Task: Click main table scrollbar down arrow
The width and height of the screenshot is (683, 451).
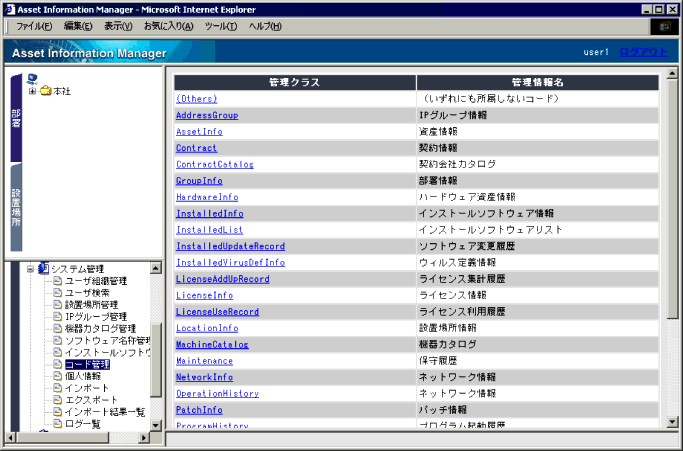Action: tap(672, 422)
